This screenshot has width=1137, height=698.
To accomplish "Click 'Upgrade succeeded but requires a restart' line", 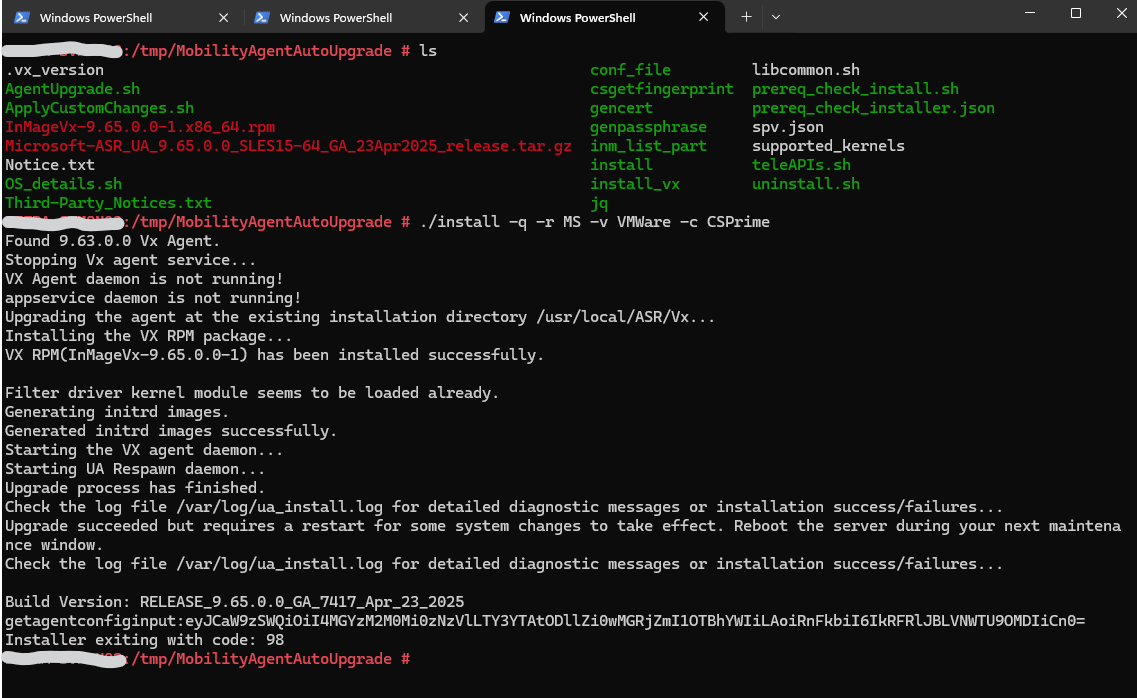I will click(x=563, y=535).
